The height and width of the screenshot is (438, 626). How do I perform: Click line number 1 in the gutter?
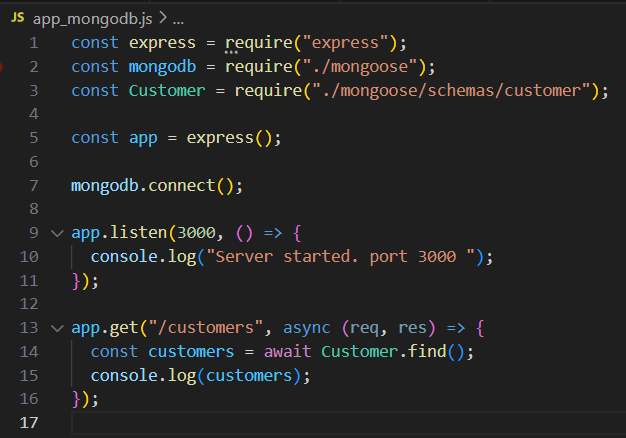(34, 43)
